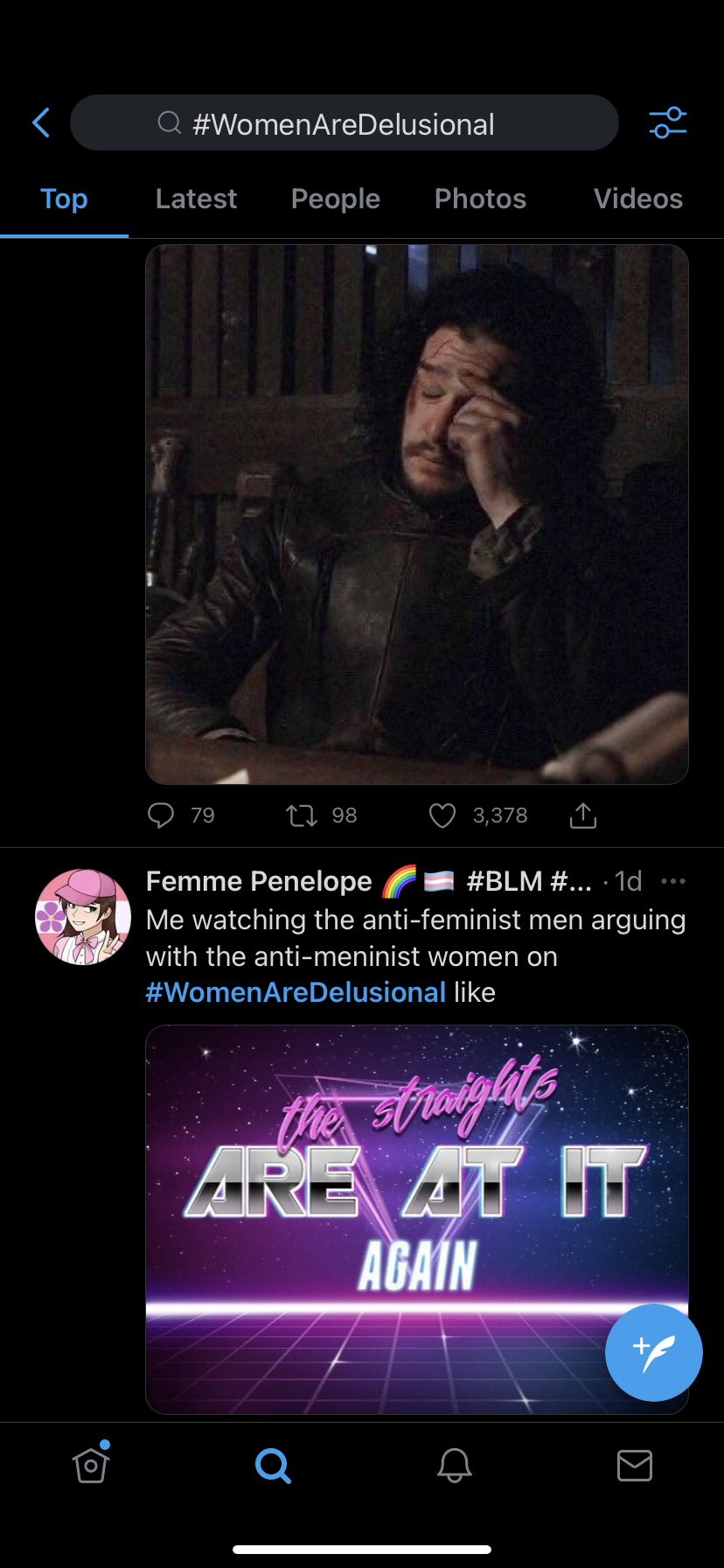Open search filter settings icon
This screenshot has width=724, height=1568.
click(x=668, y=123)
